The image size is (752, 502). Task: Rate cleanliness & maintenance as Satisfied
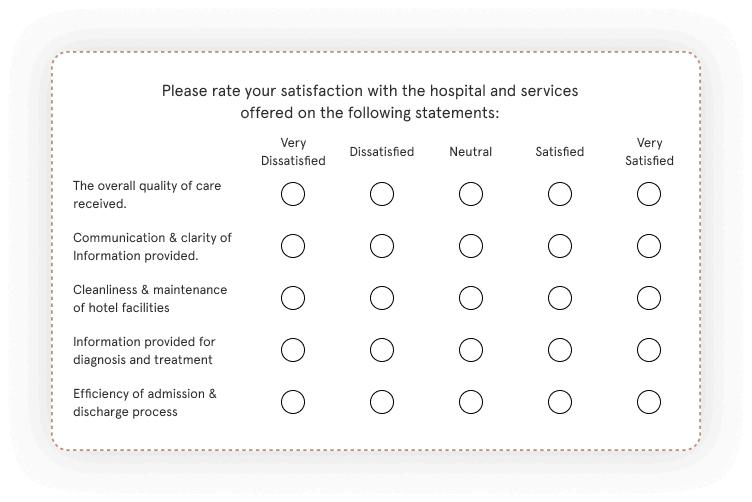click(x=560, y=298)
